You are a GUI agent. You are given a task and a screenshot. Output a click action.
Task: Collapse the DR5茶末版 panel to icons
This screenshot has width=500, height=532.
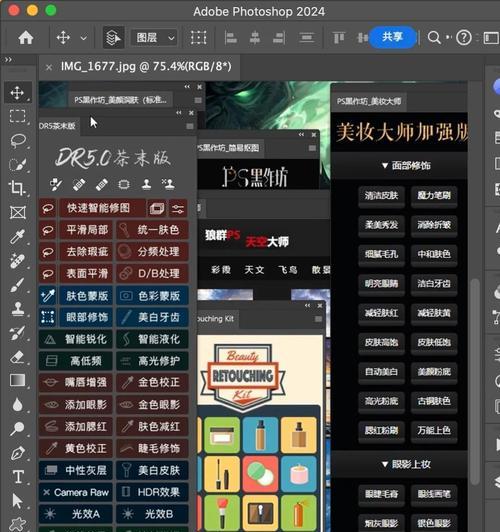(x=179, y=113)
